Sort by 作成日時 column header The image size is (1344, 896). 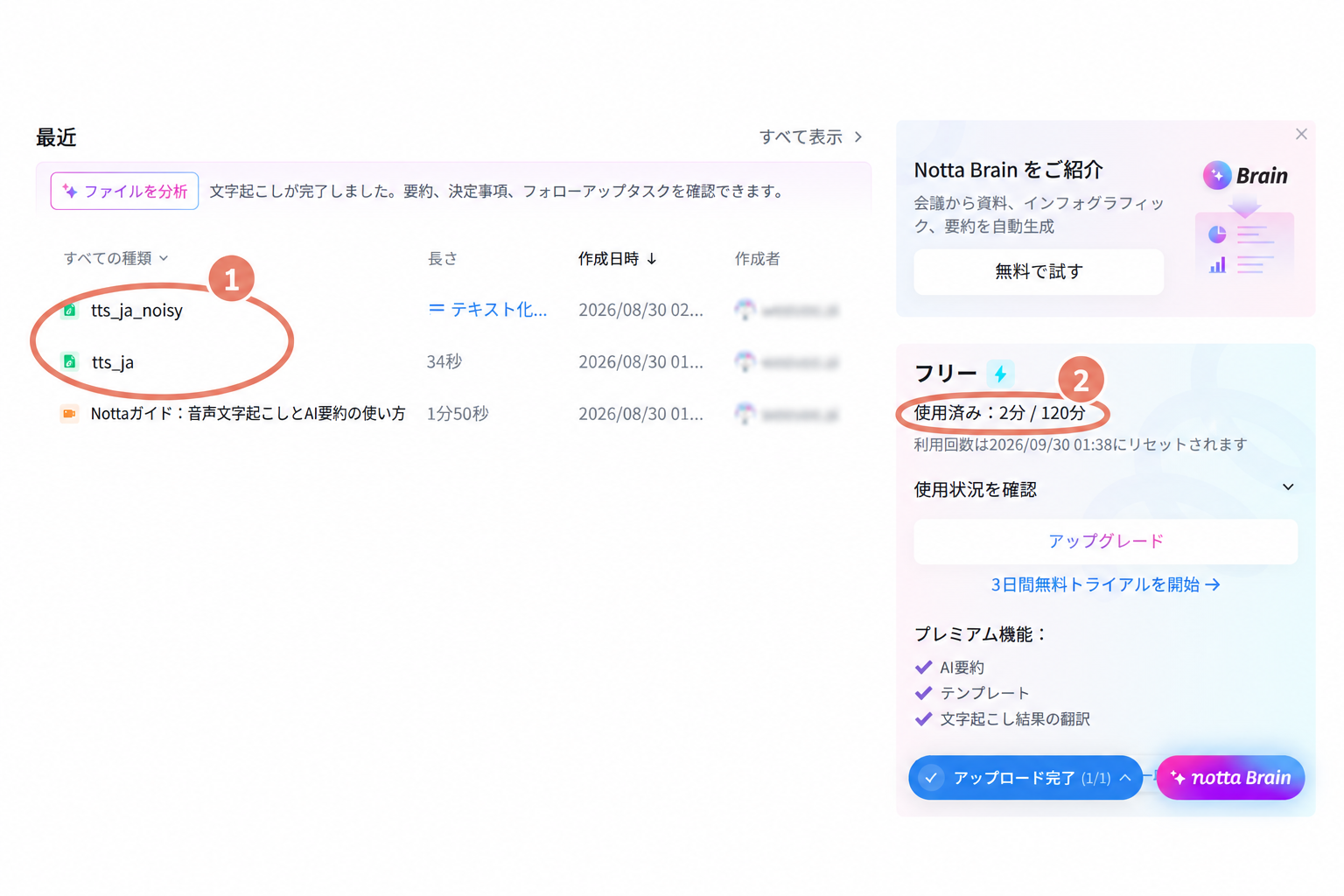point(617,259)
